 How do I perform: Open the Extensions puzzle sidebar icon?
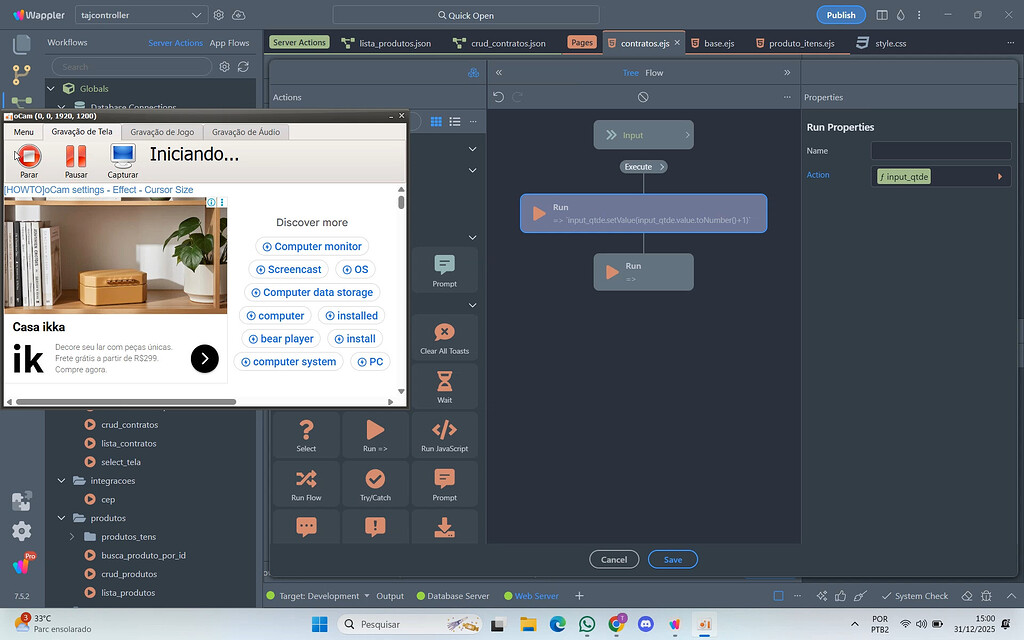click(22, 501)
